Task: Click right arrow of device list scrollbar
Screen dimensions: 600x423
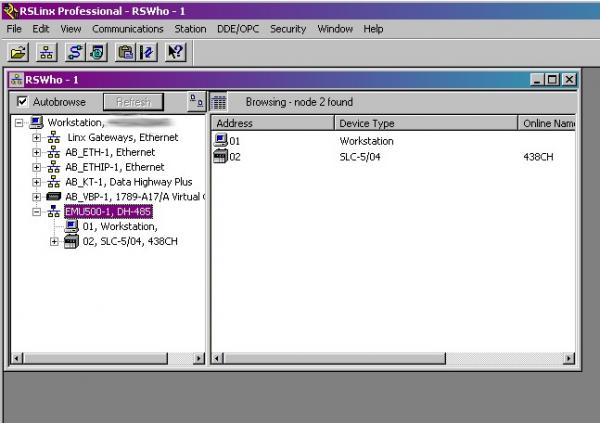Action: pos(569,358)
